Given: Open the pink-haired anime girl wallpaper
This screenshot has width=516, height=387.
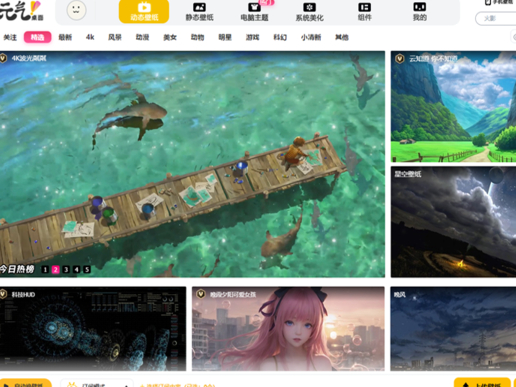Looking at the screenshot, I should pos(288,329).
